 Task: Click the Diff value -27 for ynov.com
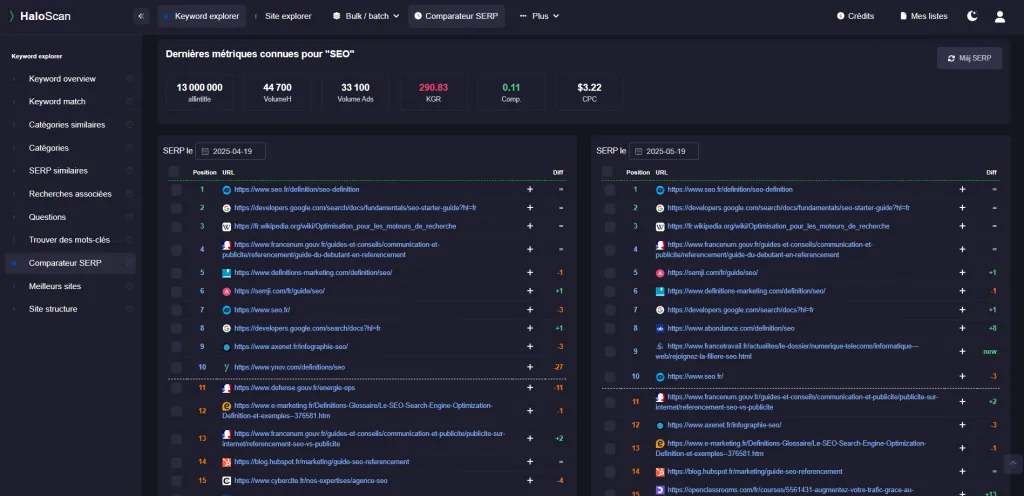coord(558,367)
